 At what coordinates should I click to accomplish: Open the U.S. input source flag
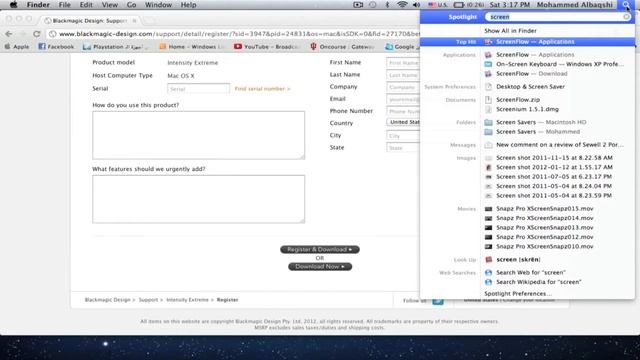[x=432, y=5]
